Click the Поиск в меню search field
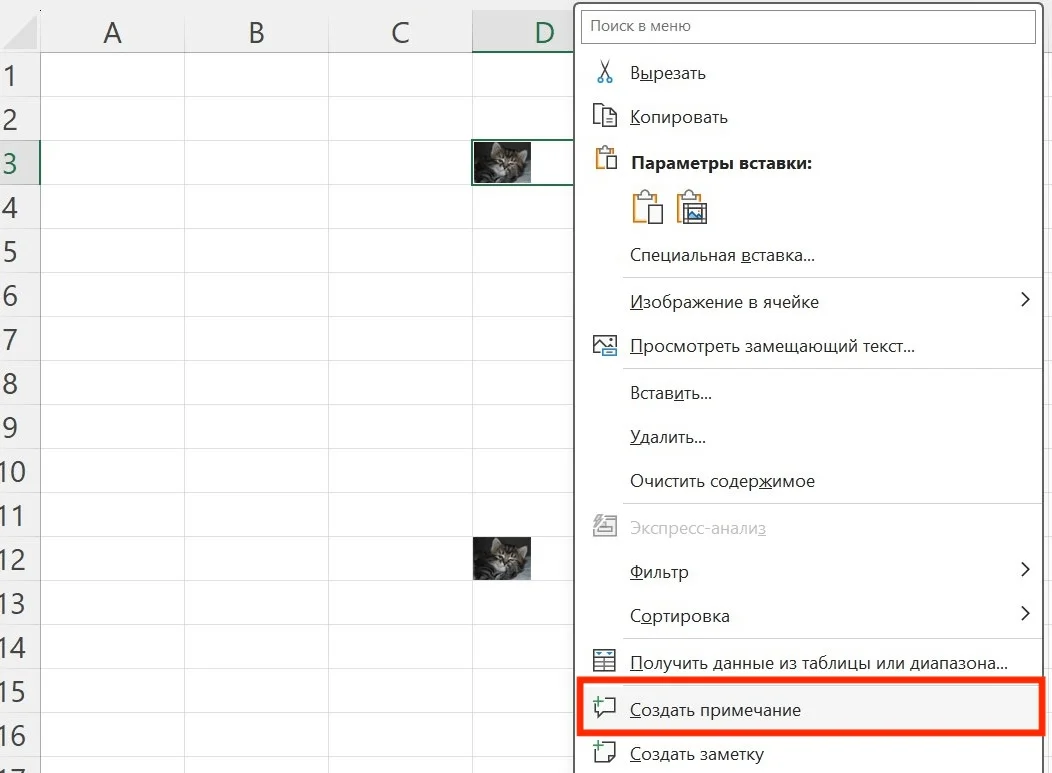The height and width of the screenshot is (773, 1052). 808,26
